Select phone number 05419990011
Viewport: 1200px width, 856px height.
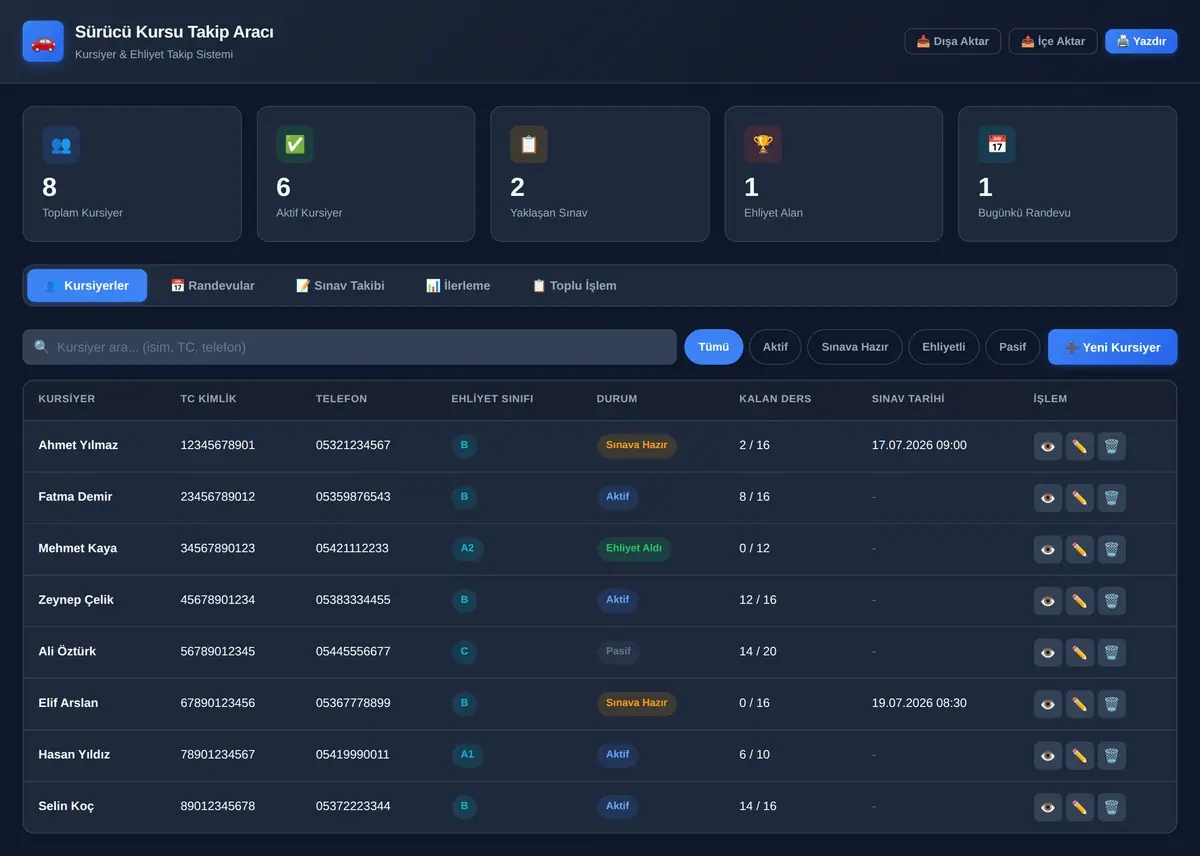point(353,754)
